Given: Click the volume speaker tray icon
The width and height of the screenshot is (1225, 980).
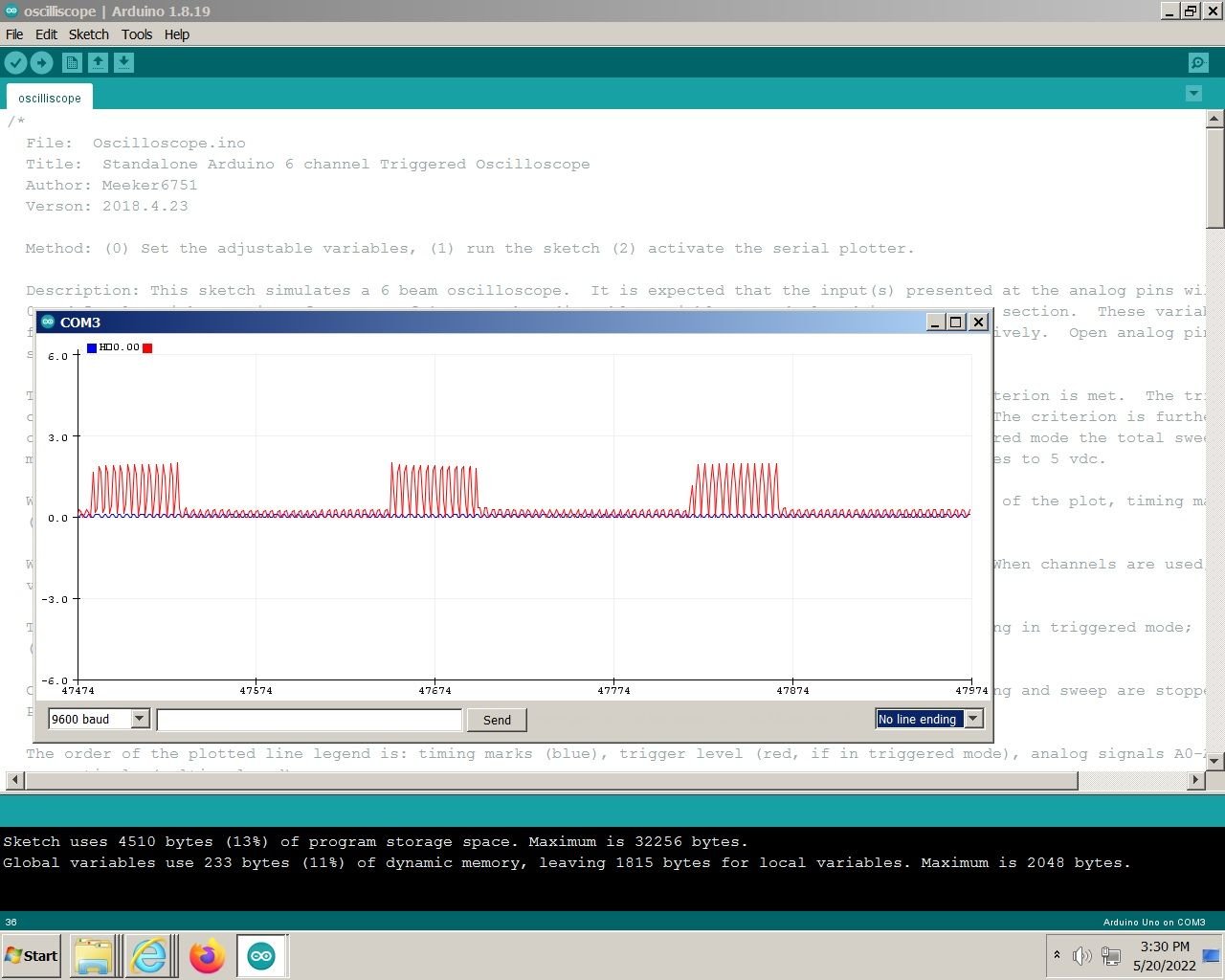Looking at the screenshot, I should (x=1081, y=955).
